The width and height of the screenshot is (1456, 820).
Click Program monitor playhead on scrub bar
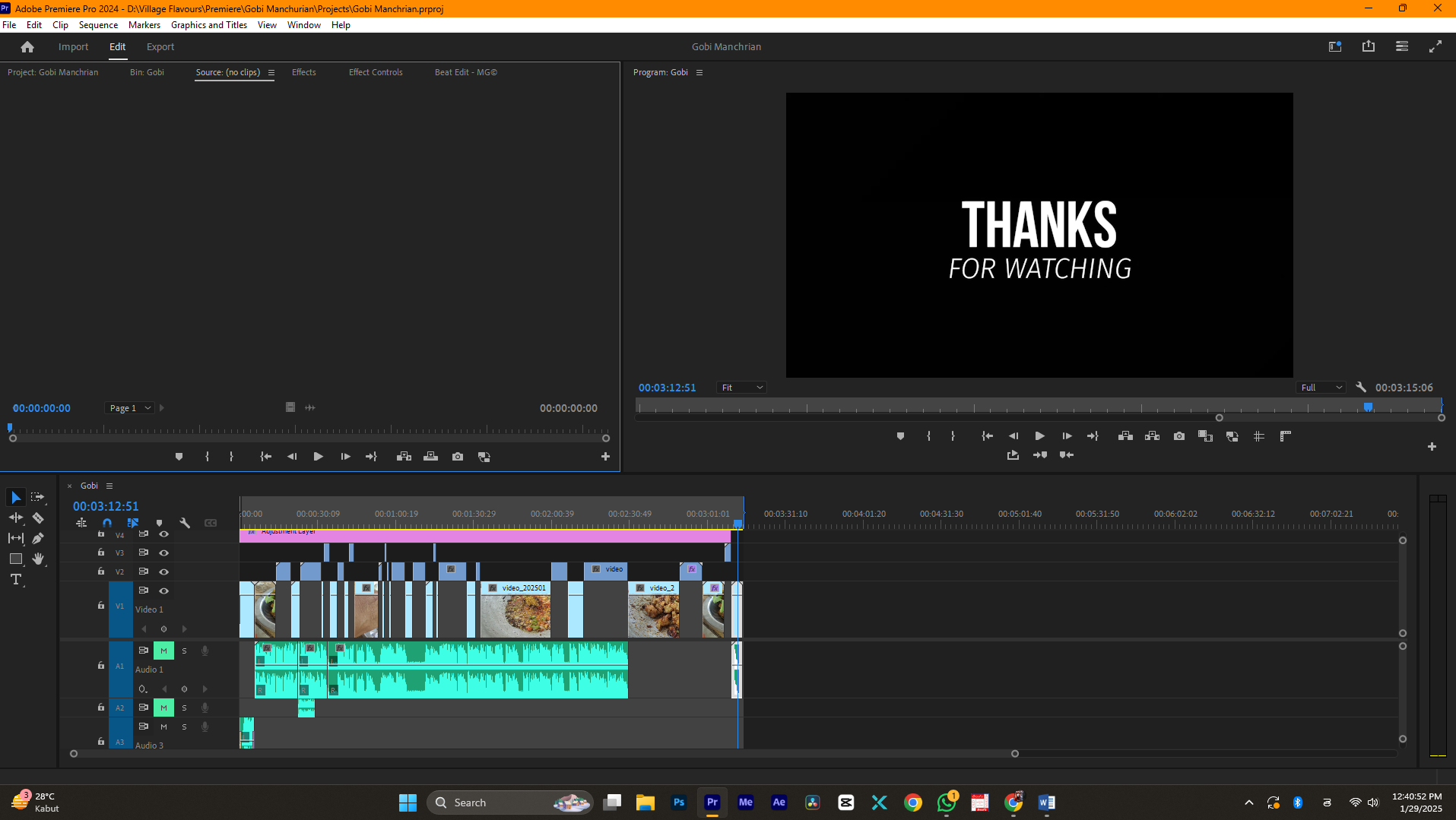click(1368, 407)
